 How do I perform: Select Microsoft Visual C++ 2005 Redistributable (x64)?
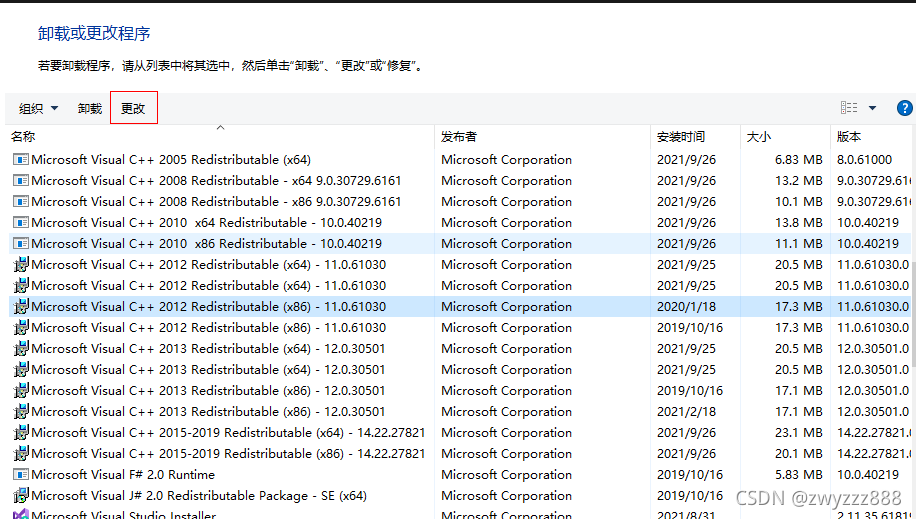tap(171, 160)
